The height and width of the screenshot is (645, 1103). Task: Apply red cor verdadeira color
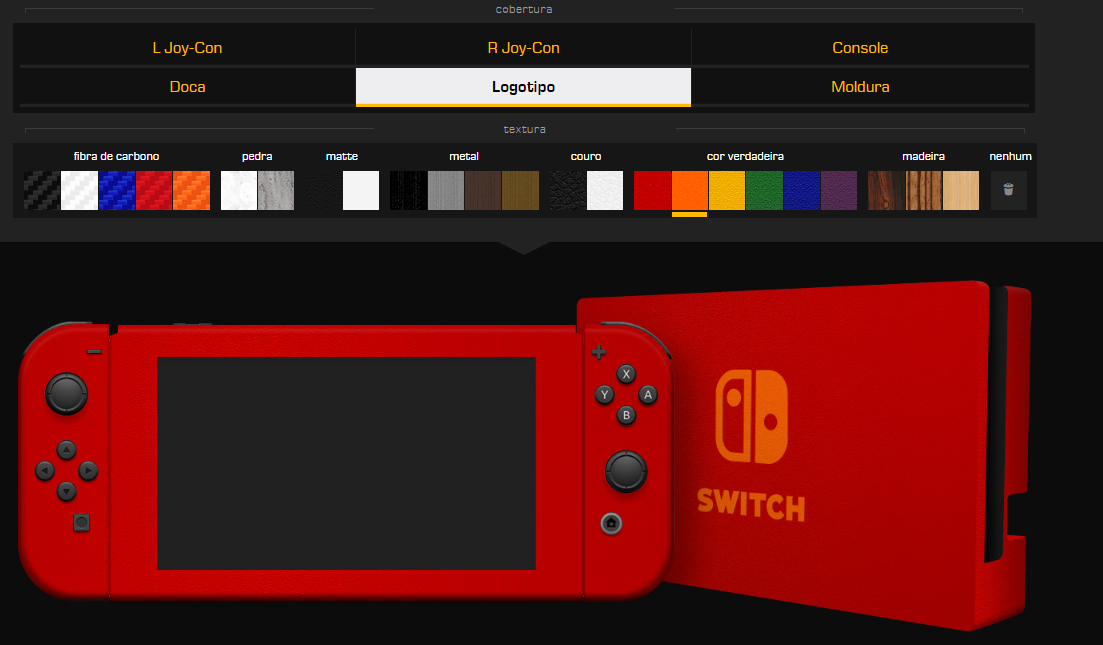click(652, 191)
